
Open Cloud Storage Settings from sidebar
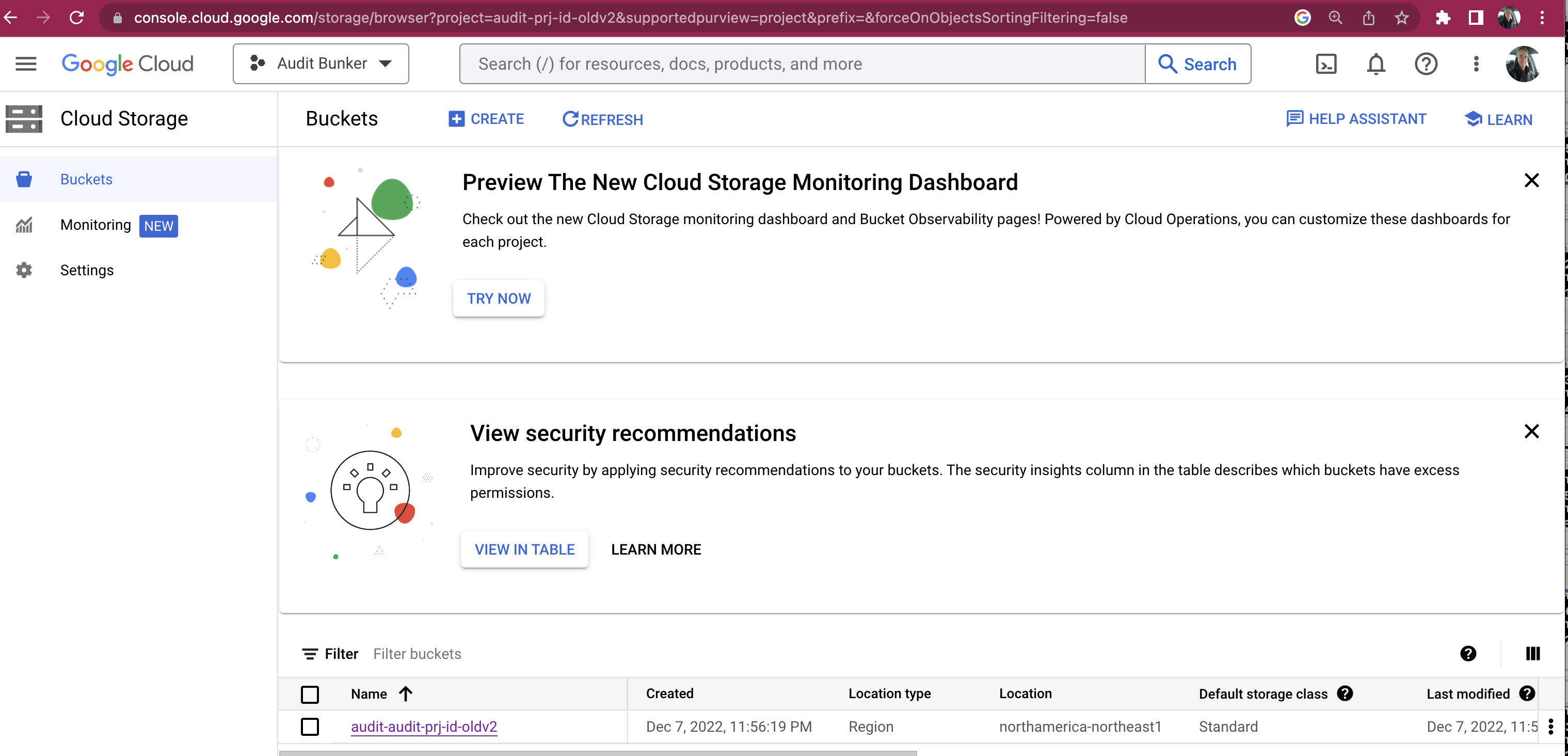[x=86, y=270]
